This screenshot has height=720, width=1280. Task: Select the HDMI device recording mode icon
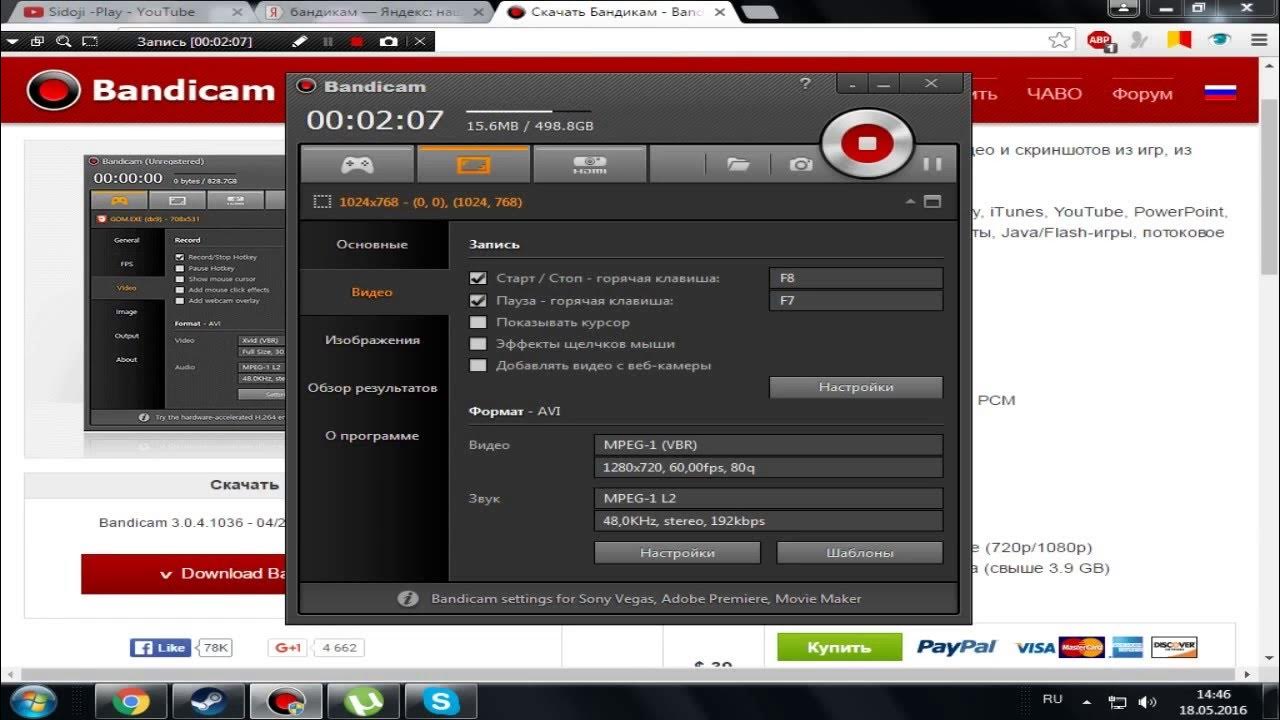coord(589,164)
